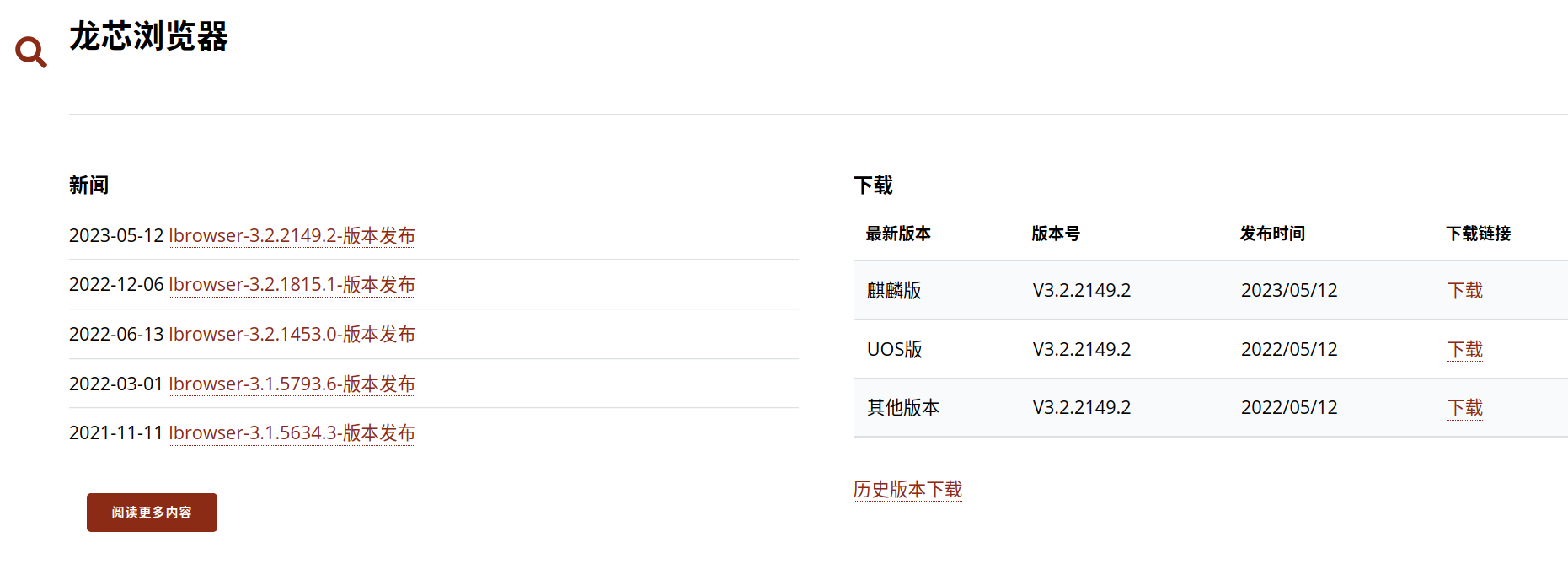1568x580 pixels.
Task: Download the UOS版 browser build
Action: (x=1464, y=349)
